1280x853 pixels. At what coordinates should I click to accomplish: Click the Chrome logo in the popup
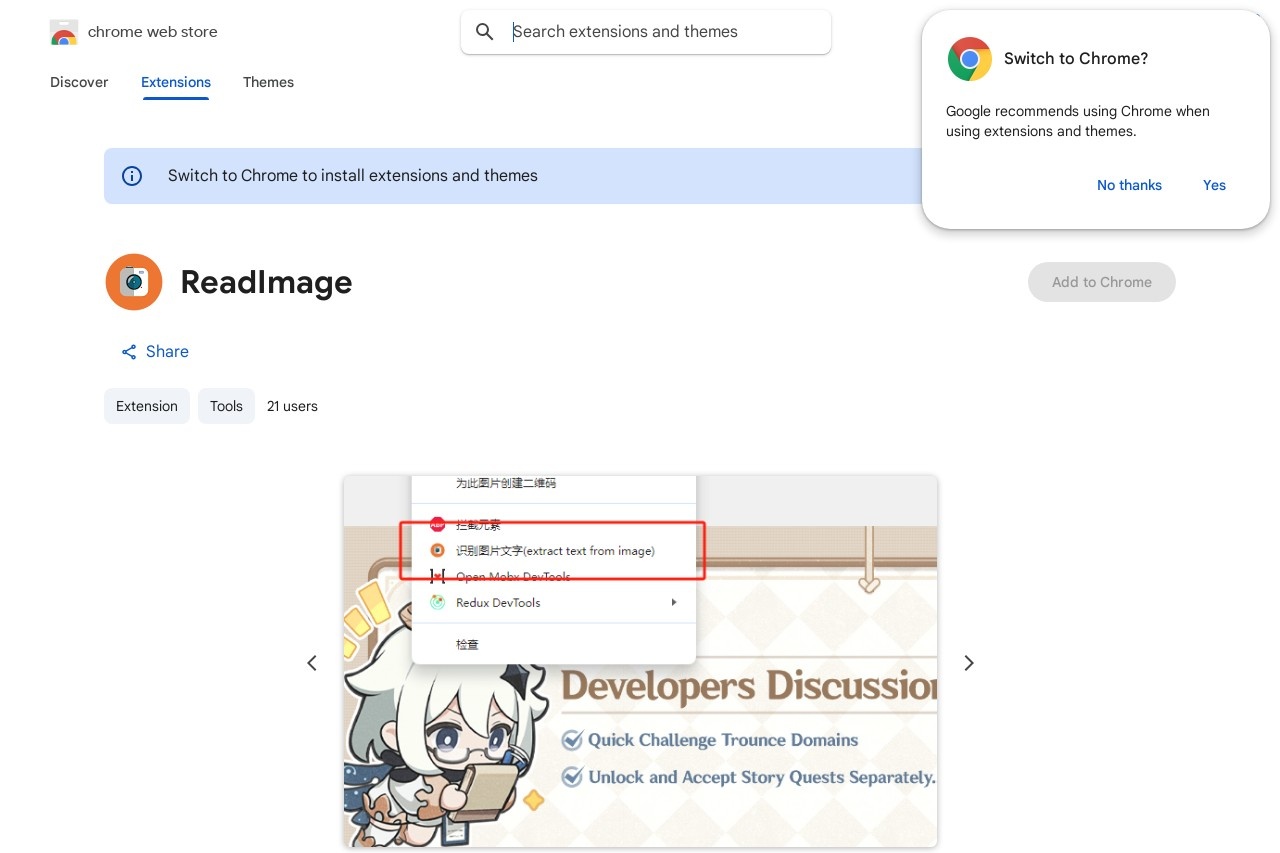coord(970,59)
